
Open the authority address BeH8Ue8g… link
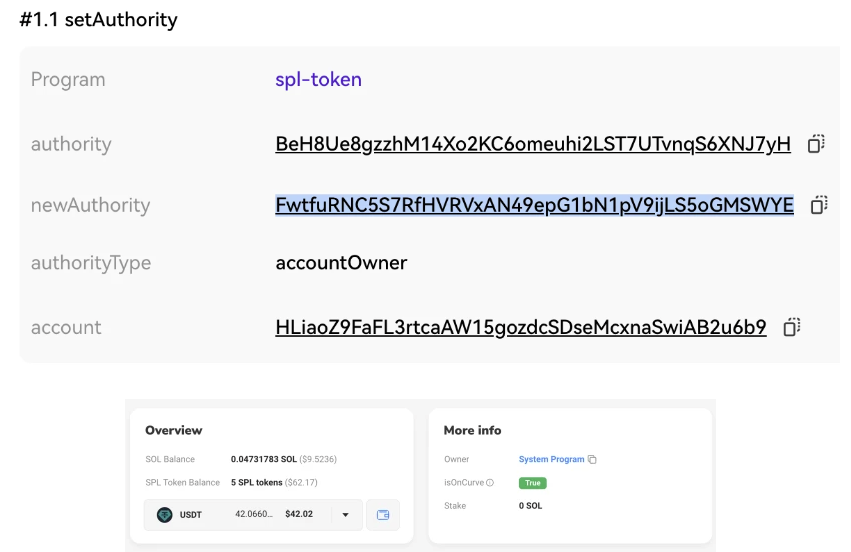coord(532,144)
